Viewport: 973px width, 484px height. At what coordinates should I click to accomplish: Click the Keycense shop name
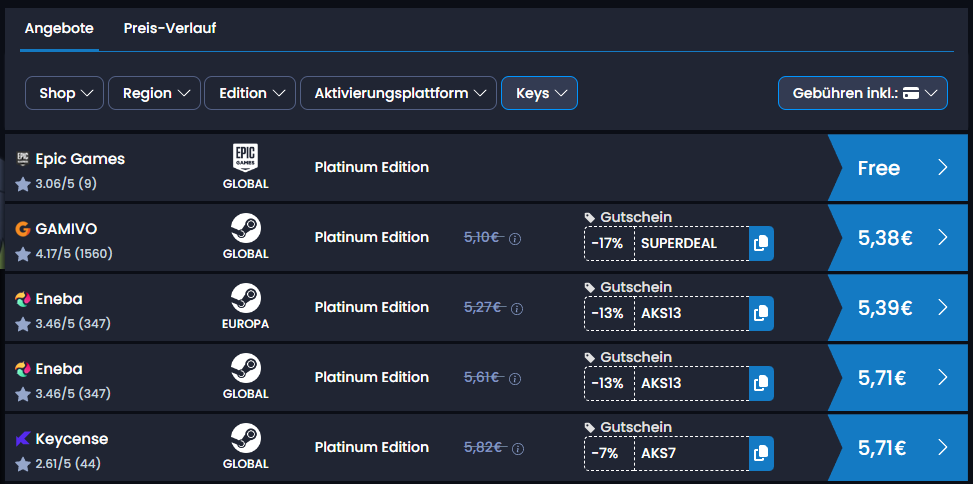coord(72,440)
